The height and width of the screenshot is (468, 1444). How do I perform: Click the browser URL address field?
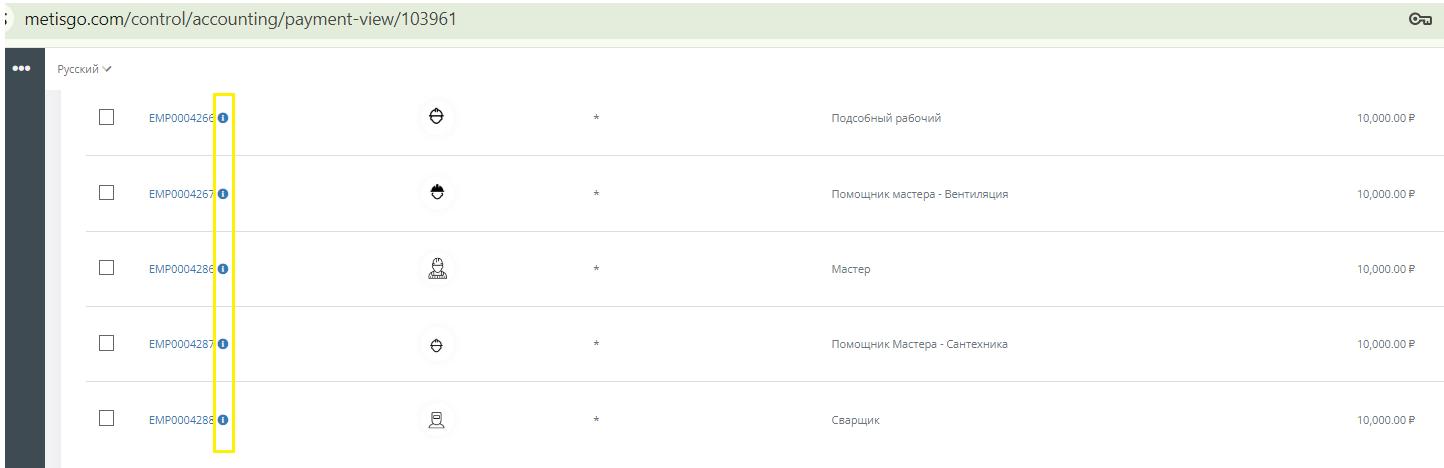pyautogui.click(x=700, y=20)
